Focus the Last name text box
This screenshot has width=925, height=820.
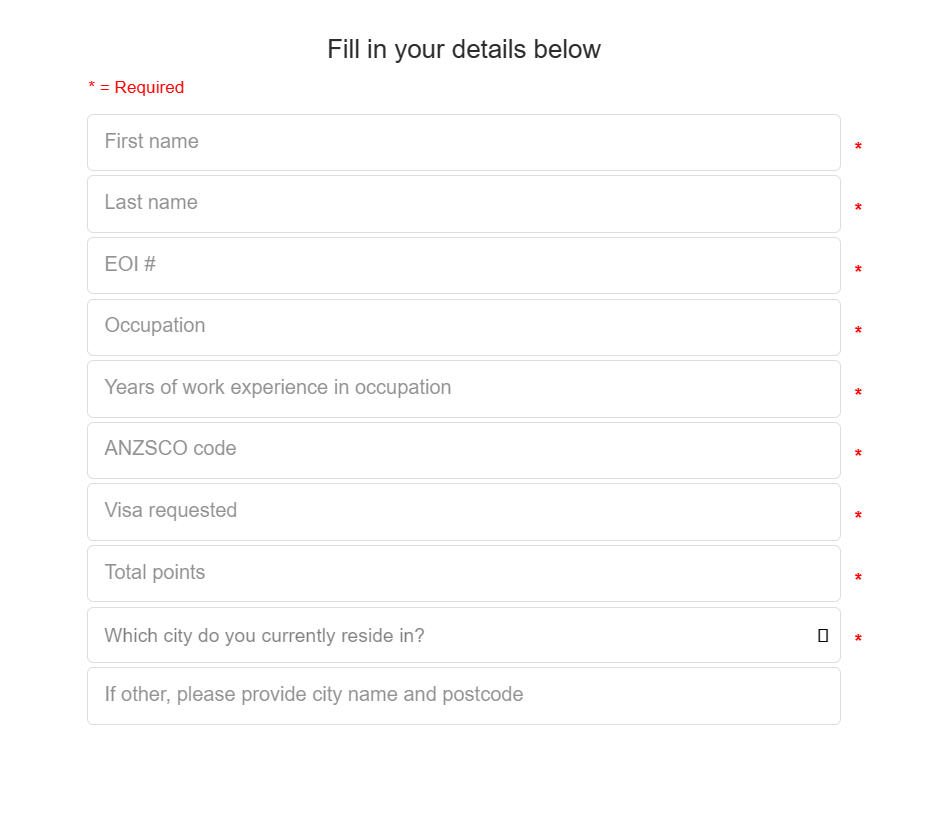pyautogui.click(x=463, y=204)
